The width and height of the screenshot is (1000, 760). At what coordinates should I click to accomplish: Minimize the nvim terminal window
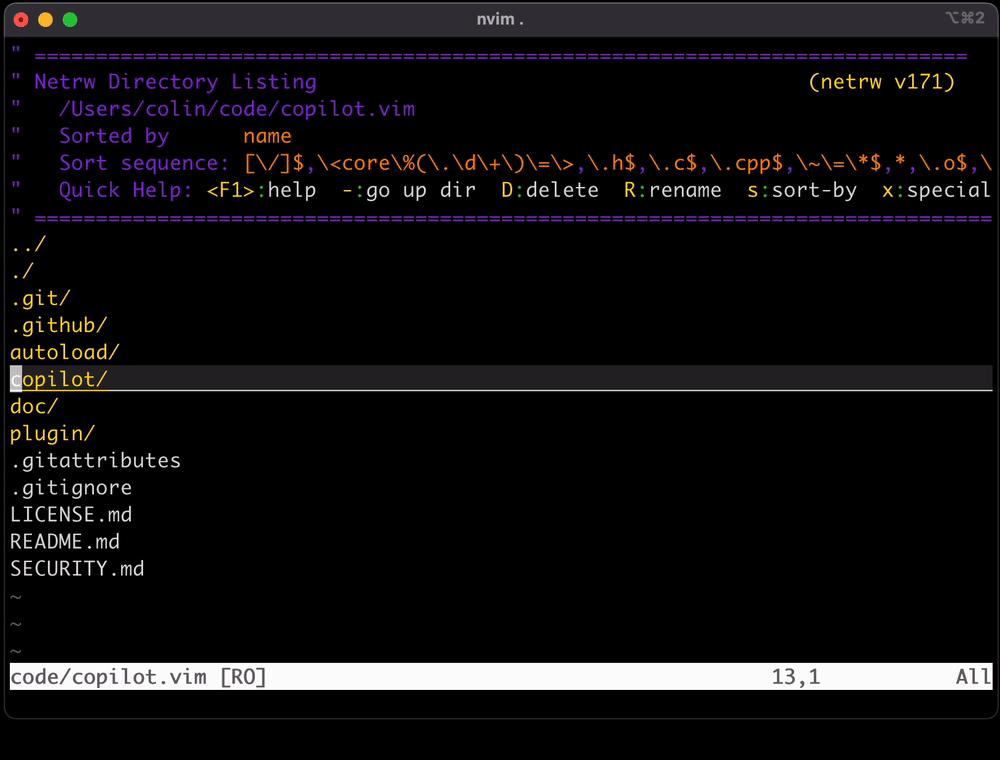tap(45, 20)
